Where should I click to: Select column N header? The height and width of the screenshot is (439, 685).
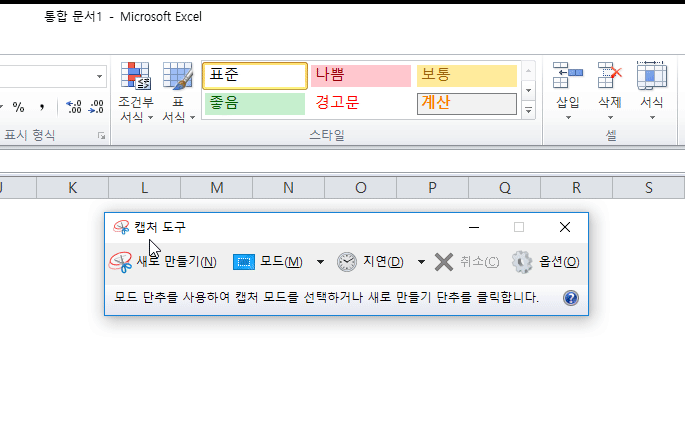click(288, 188)
